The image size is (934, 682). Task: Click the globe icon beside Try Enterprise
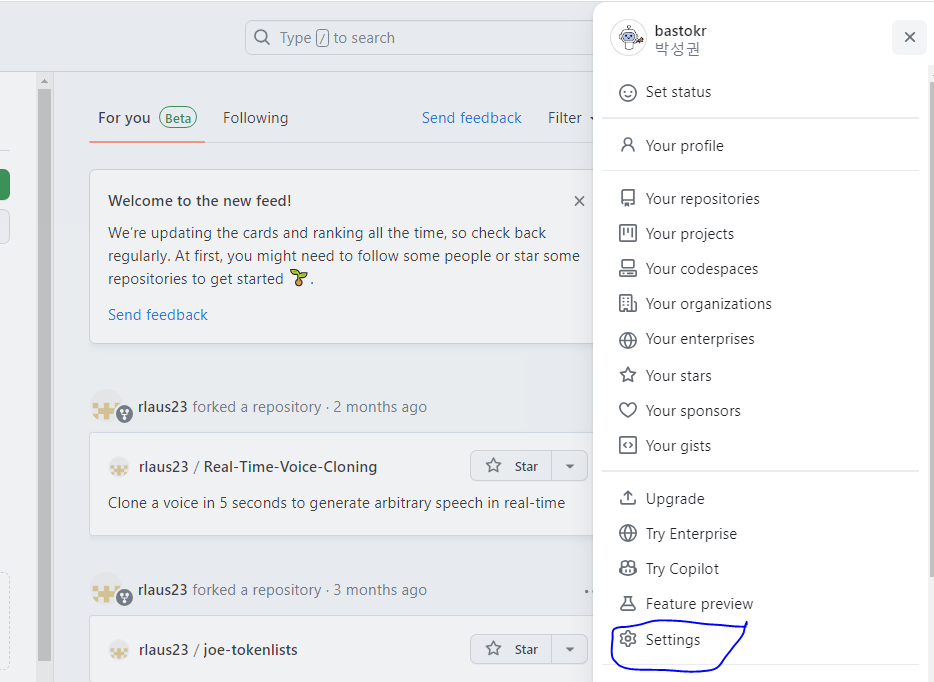[x=628, y=533]
